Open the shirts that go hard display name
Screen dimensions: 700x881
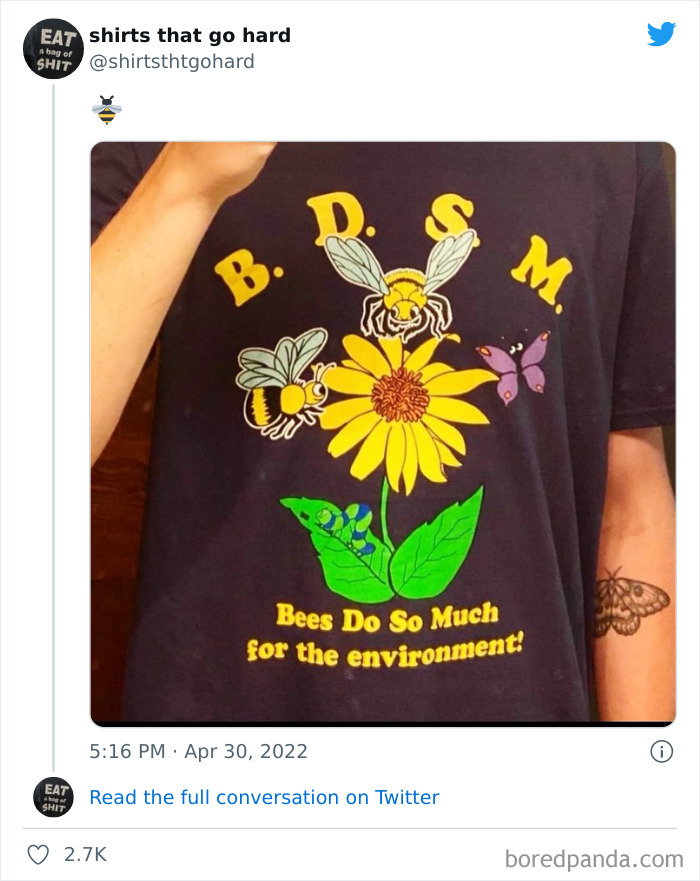click(190, 35)
